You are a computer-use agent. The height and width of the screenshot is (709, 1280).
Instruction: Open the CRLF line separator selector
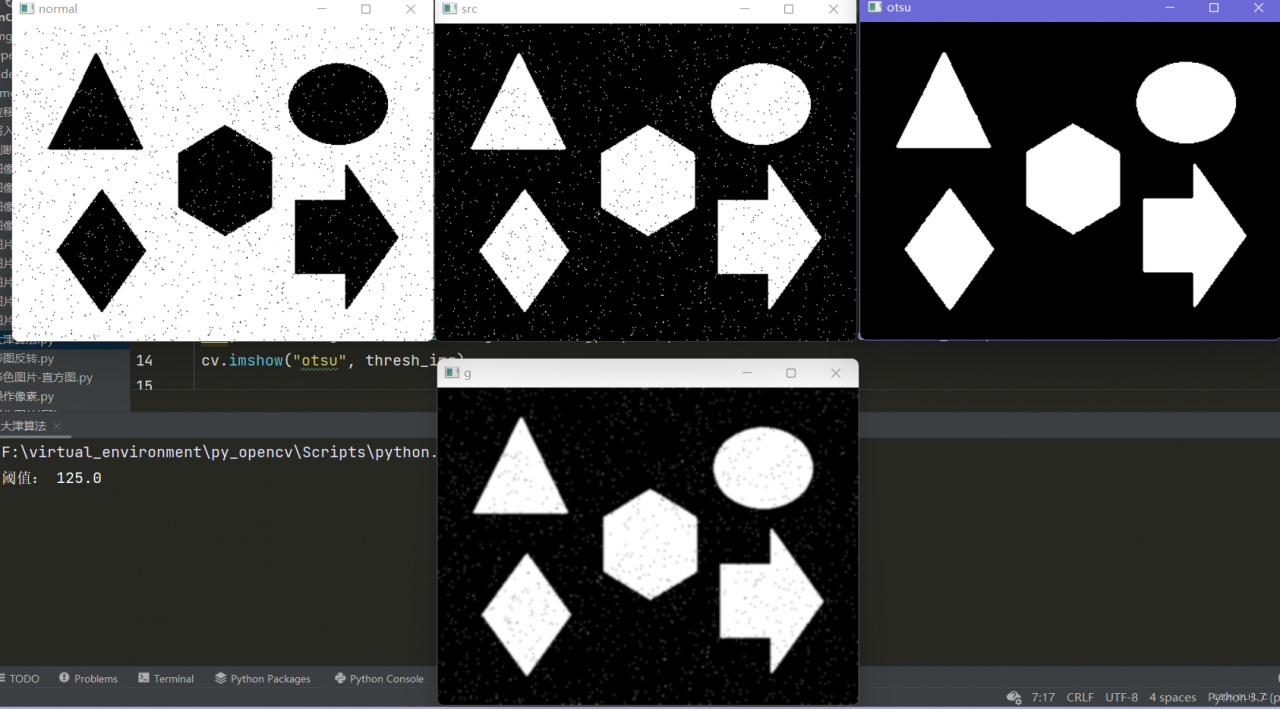click(x=1080, y=697)
